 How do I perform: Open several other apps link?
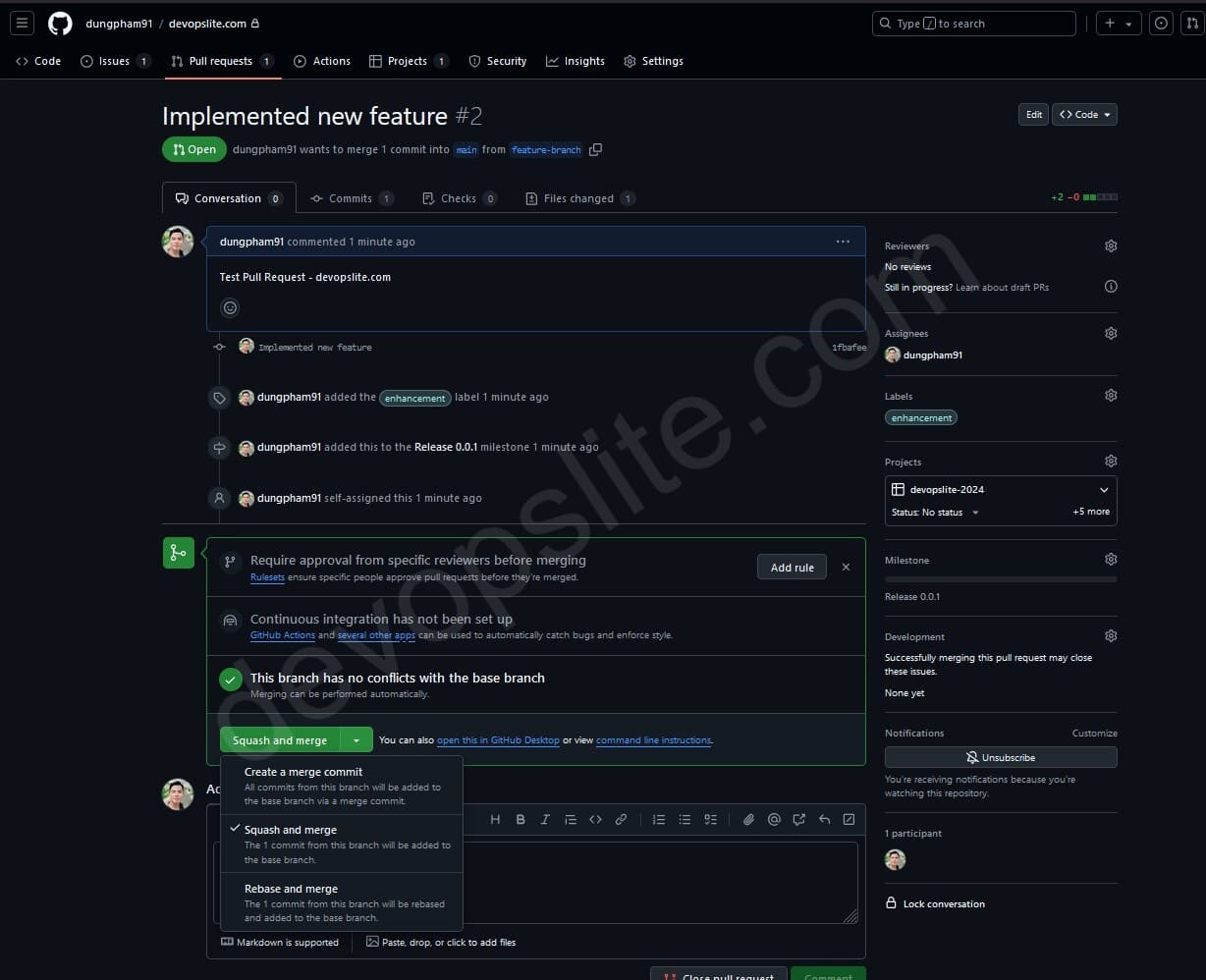[x=376, y=635]
